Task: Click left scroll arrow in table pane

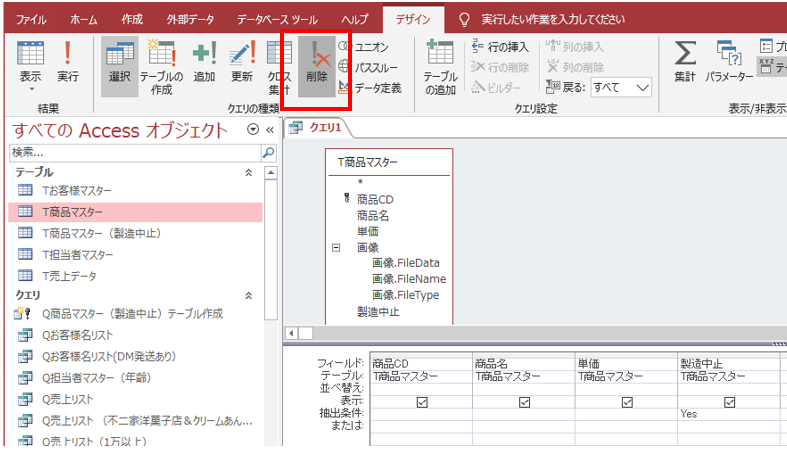Action: pos(292,333)
